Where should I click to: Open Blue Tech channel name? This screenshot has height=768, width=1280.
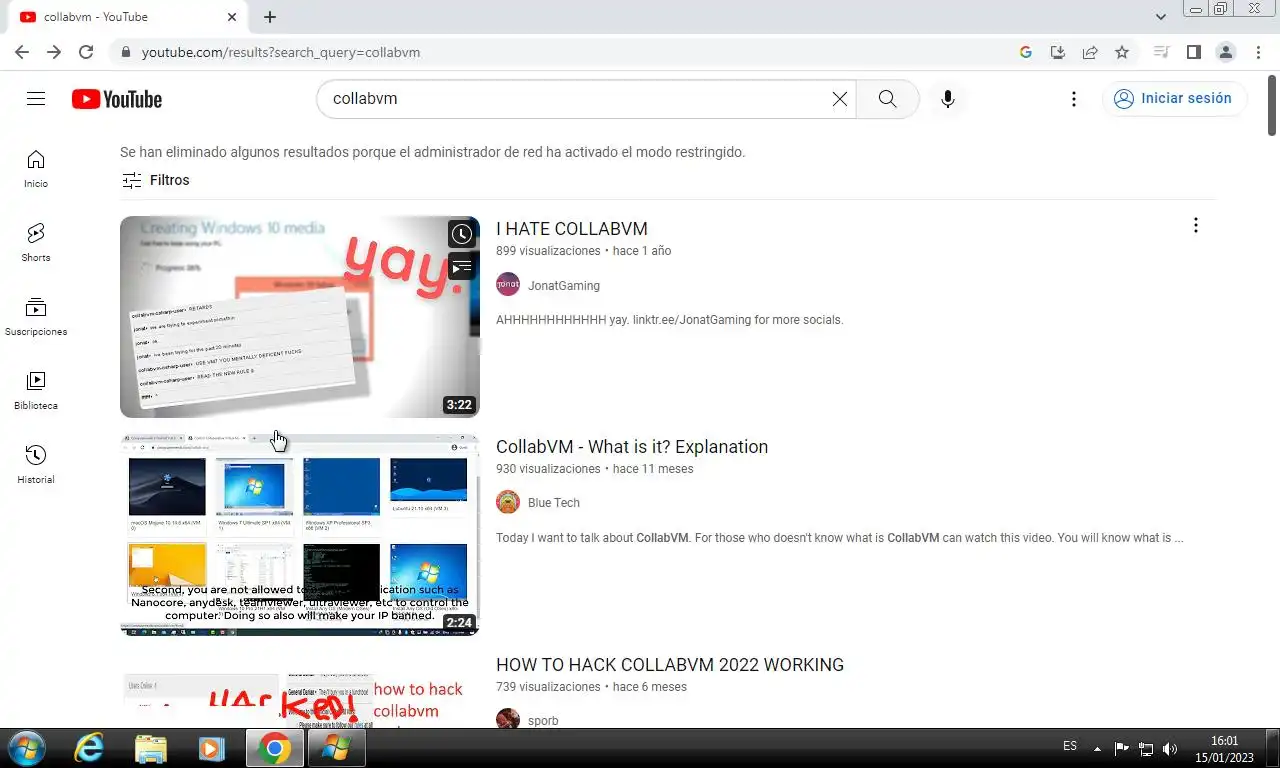pos(554,503)
